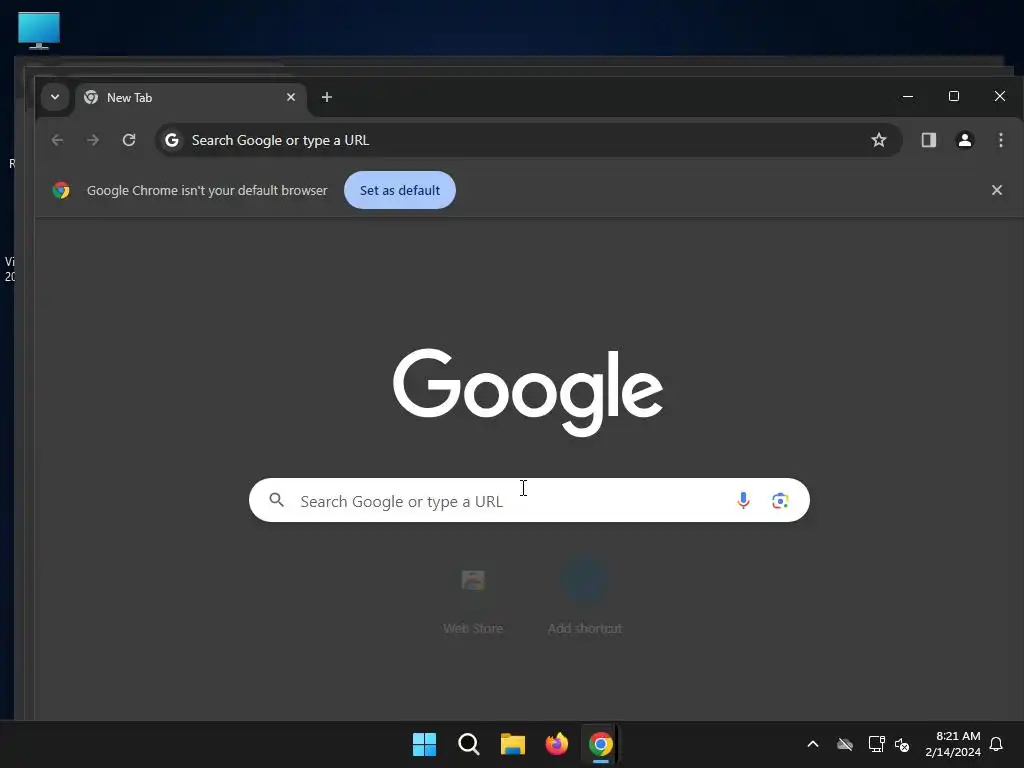Viewport: 1024px width, 768px height.
Task: Open the network status tray icon
Action: tap(876, 744)
